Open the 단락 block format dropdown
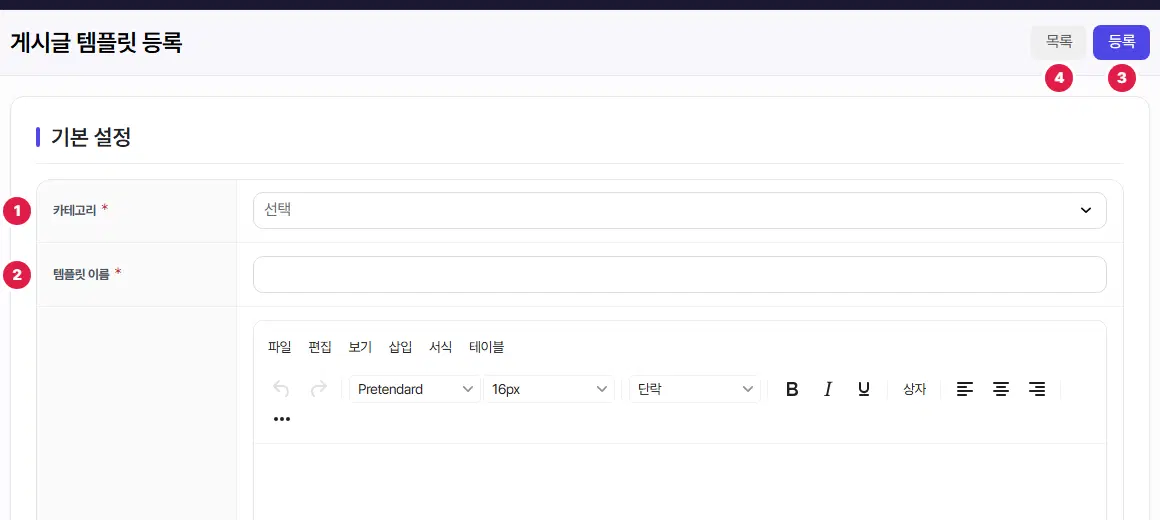Viewport: 1160px width, 520px height. 695,389
